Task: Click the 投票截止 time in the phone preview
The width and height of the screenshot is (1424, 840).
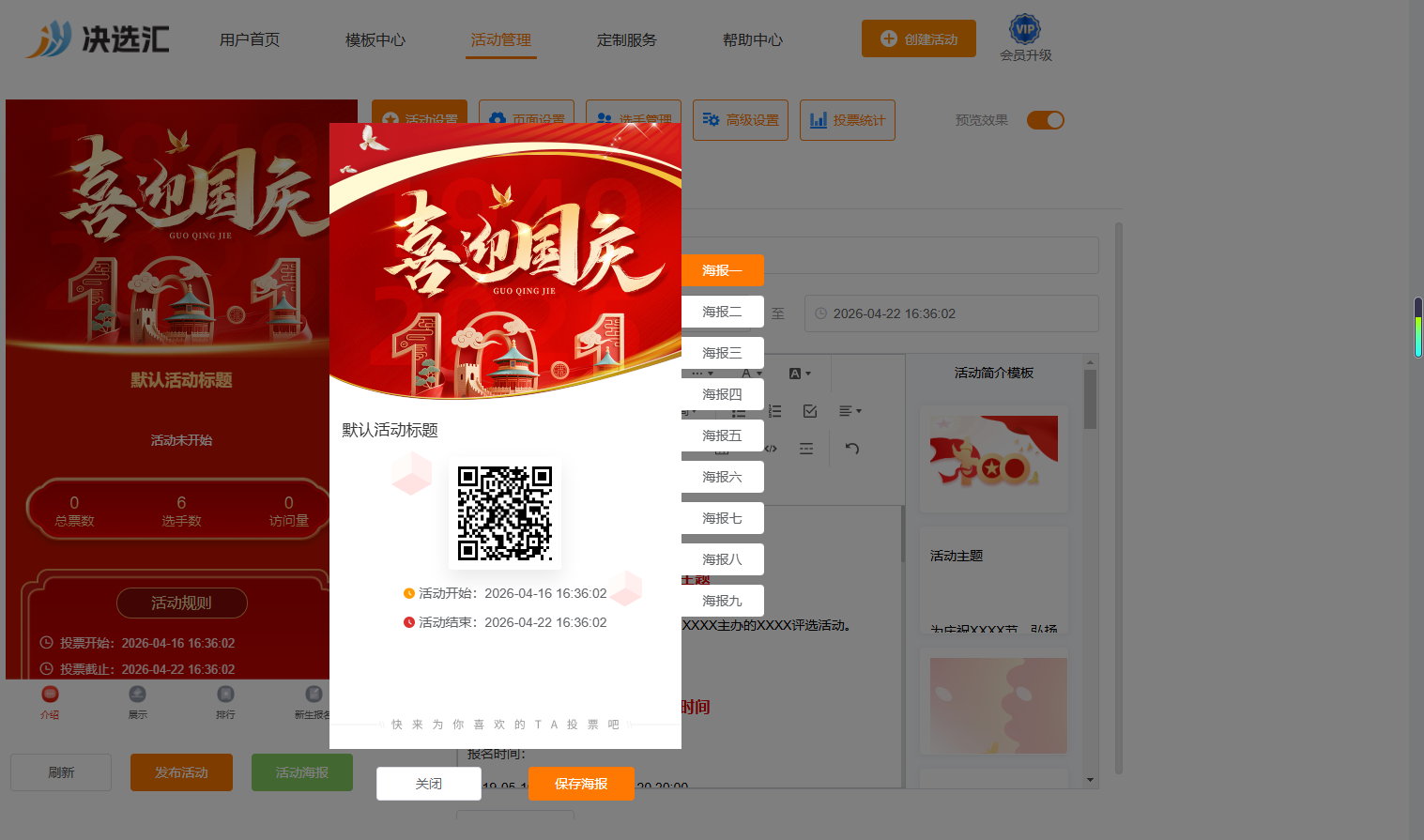Action: pyautogui.click(x=138, y=669)
